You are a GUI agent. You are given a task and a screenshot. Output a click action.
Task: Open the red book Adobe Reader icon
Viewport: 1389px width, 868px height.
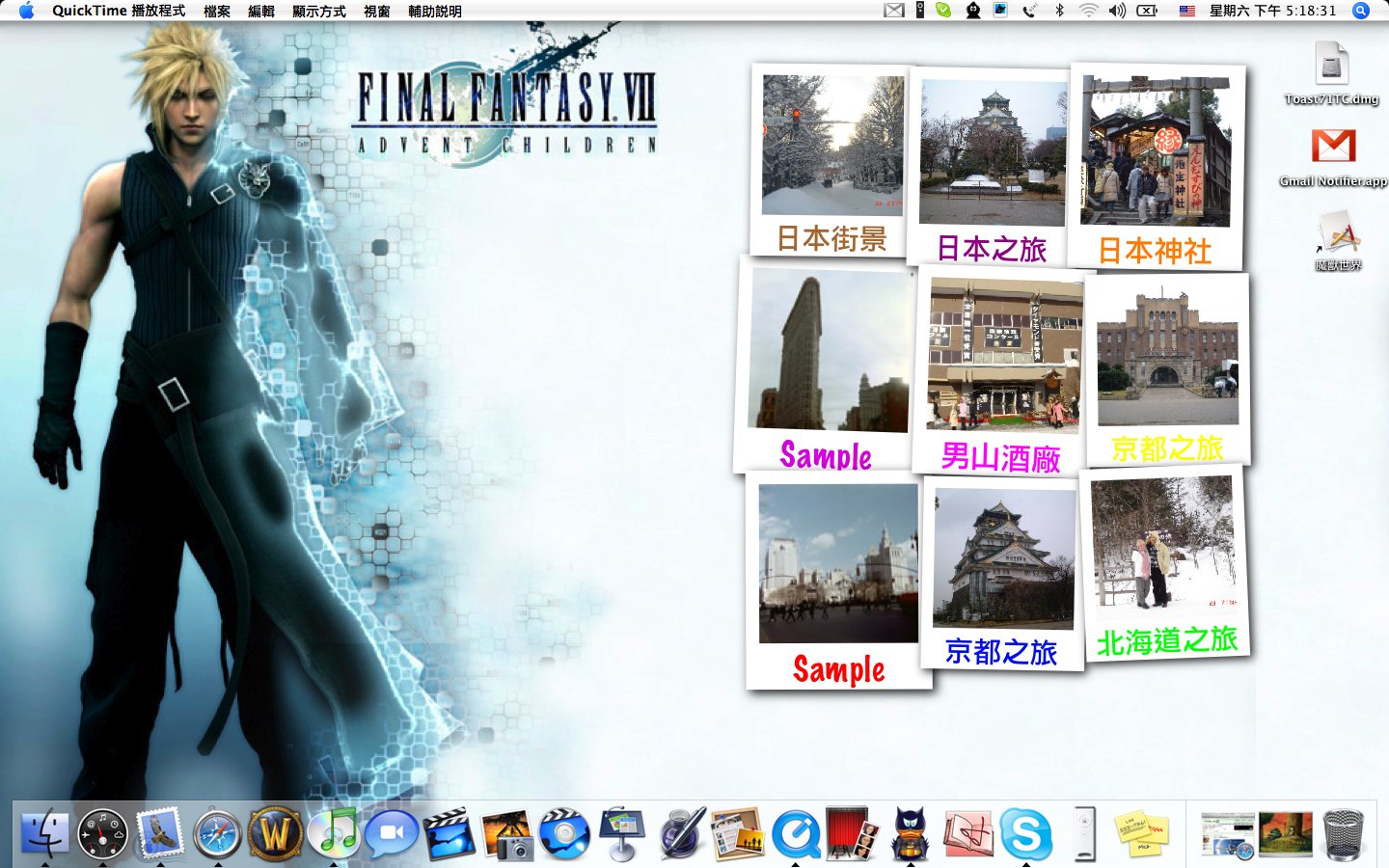pos(967,833)
